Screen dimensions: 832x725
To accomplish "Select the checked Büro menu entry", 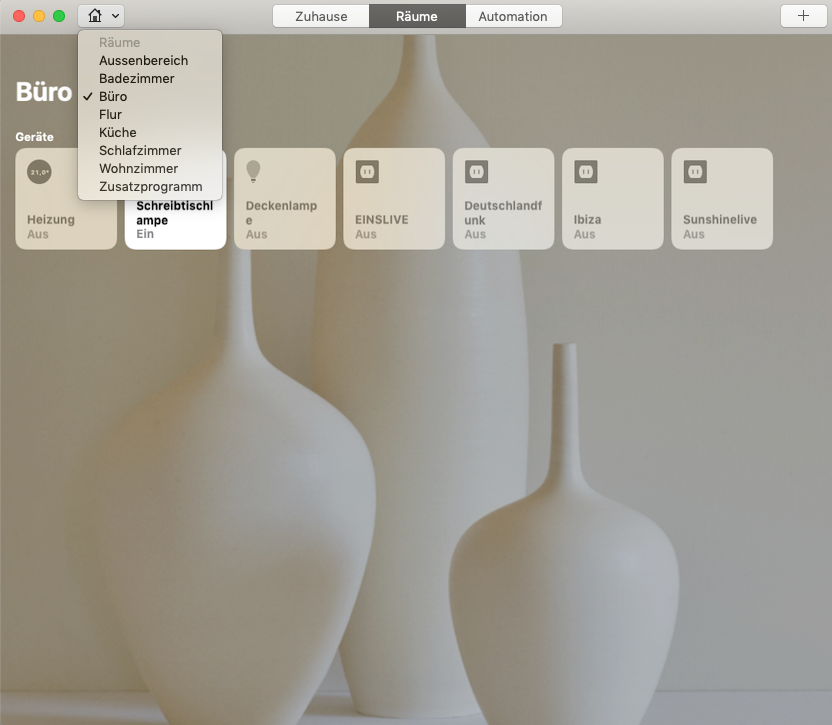I will pyautogui.click(x=150, y=97).
